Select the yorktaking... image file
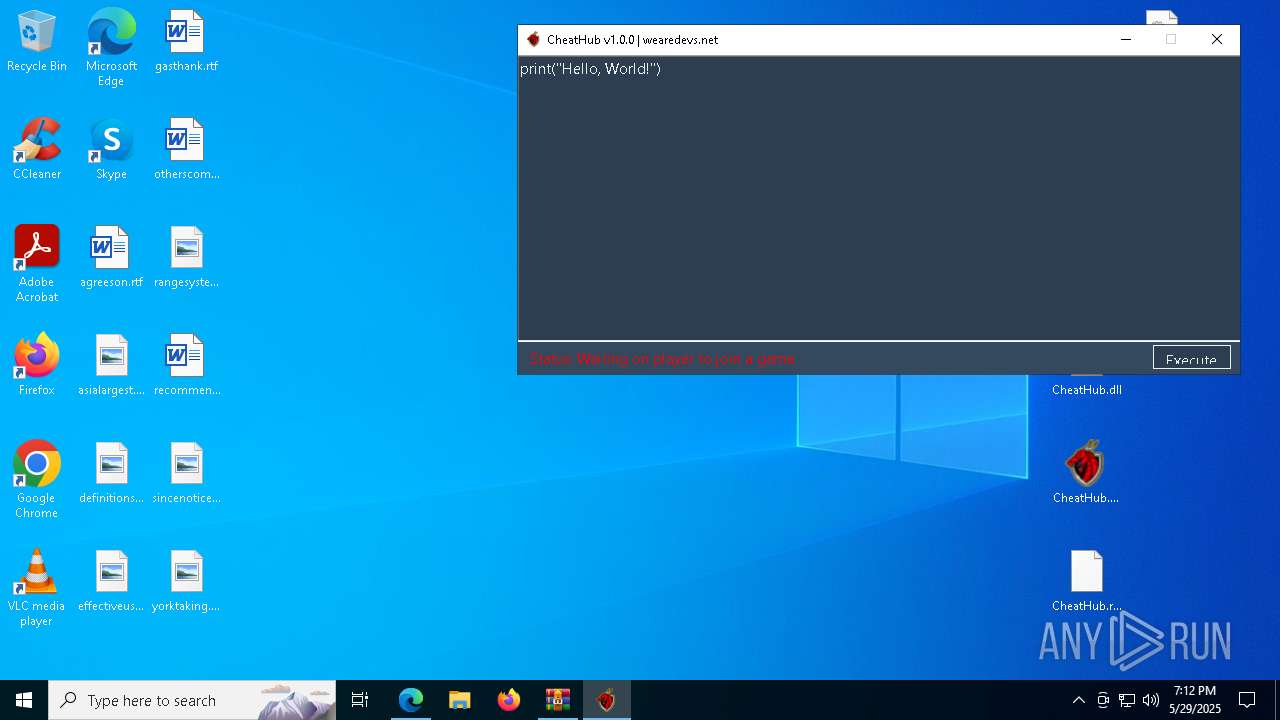The width and height of the screenshot is (1280, 720). tap(186, 582)
